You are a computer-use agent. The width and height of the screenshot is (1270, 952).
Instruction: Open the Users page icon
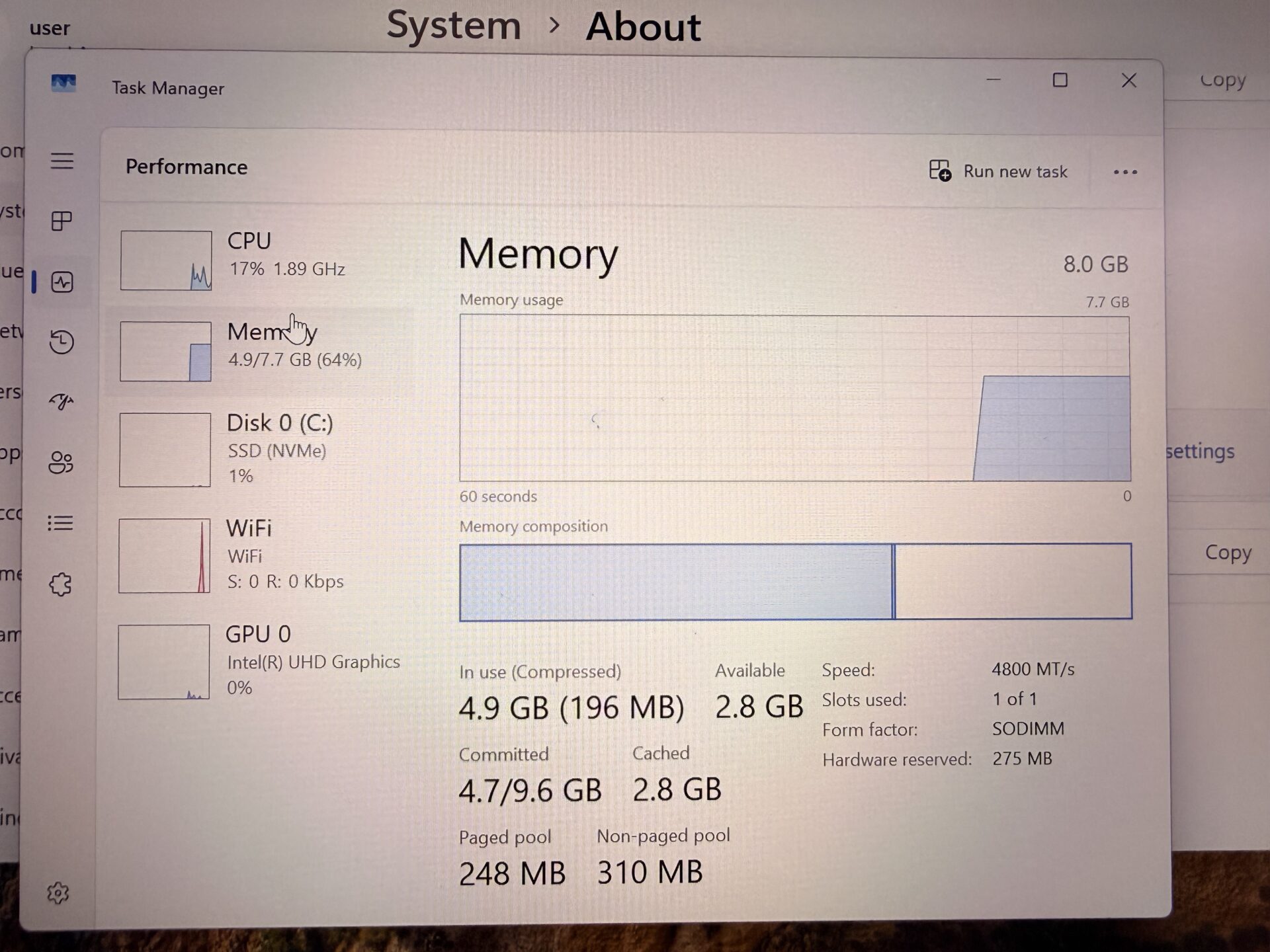[61, 462]
